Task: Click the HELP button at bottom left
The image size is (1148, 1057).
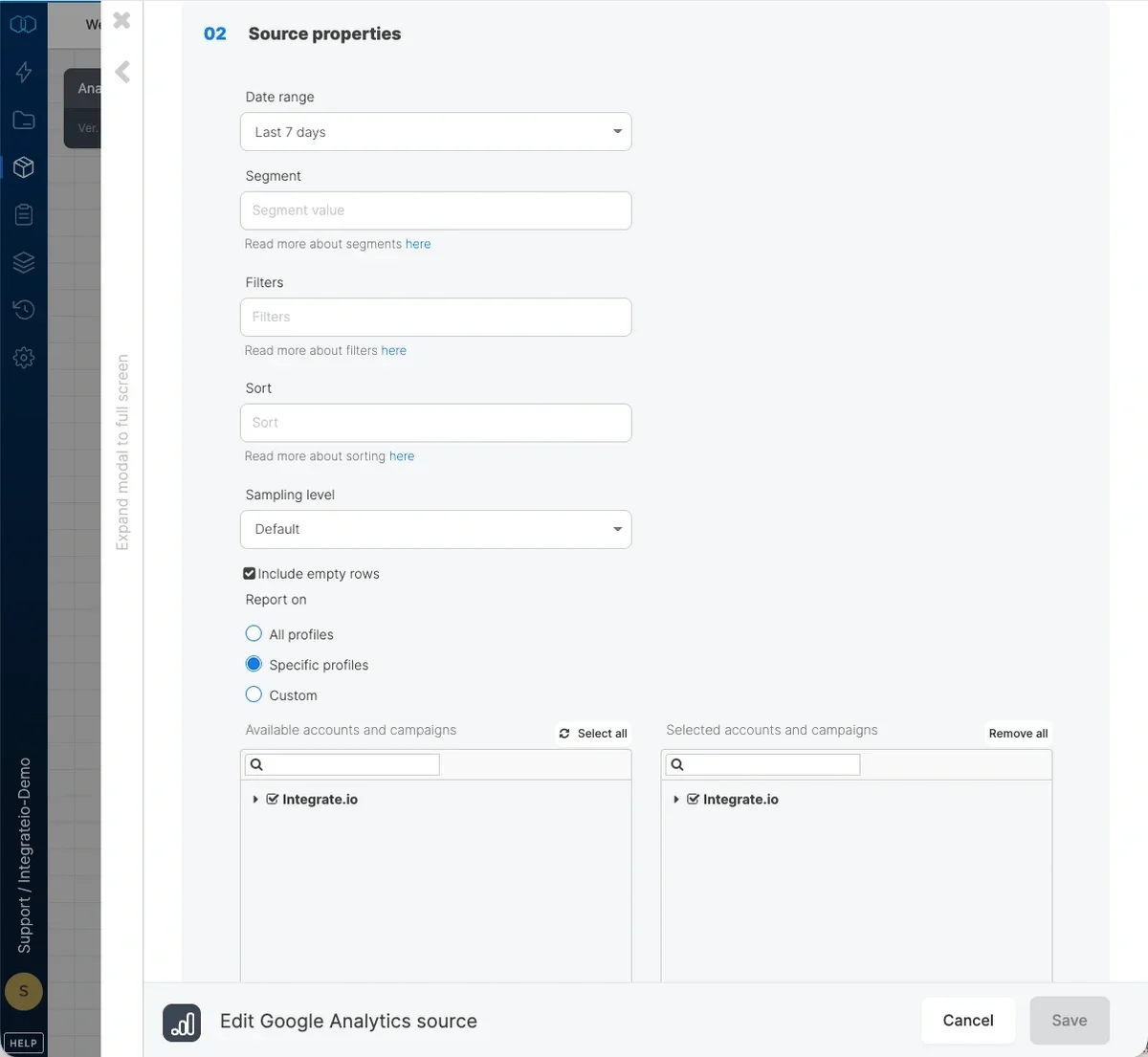Action: (x=23, y=1043)
